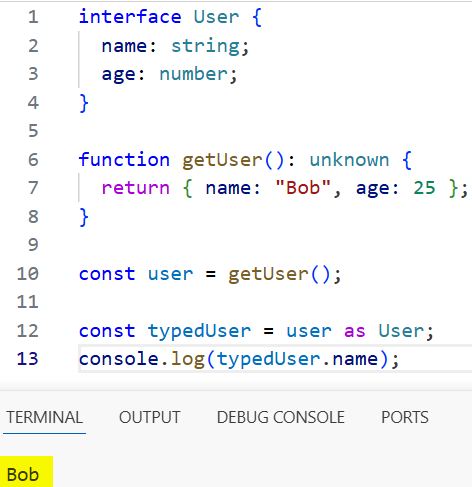This screenshot has width=472, height=487.
Task: Click getUser() call on line 10
Action: (x=279, y=275)
